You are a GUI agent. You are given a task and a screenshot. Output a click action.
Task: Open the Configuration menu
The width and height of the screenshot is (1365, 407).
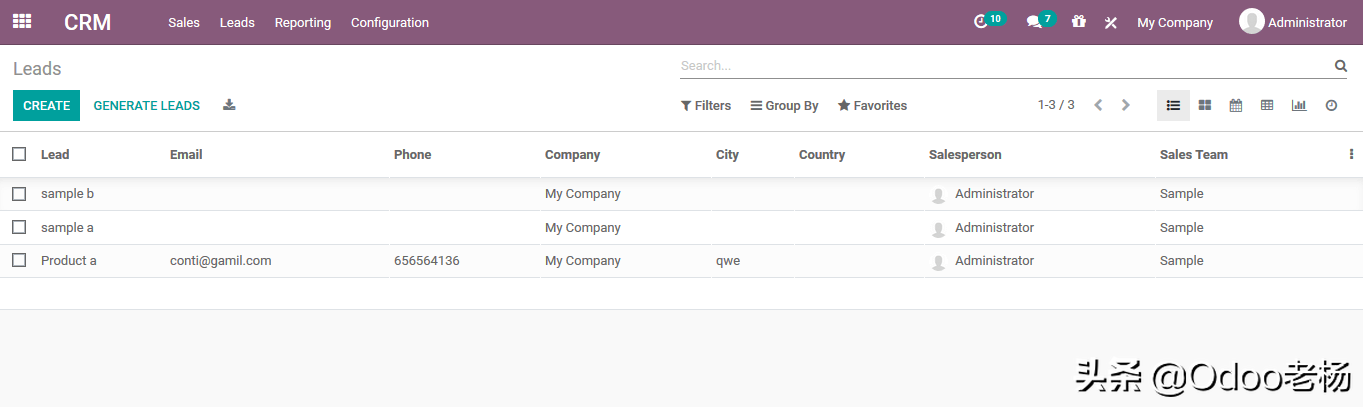[x=390, y=22]
